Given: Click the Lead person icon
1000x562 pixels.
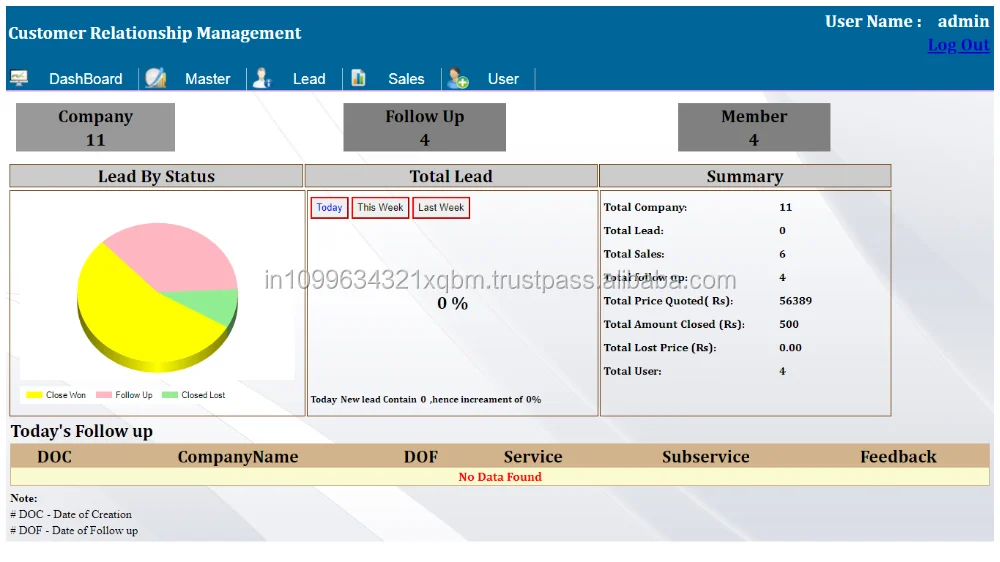Looking at the screenshot, I should (262, 78).
